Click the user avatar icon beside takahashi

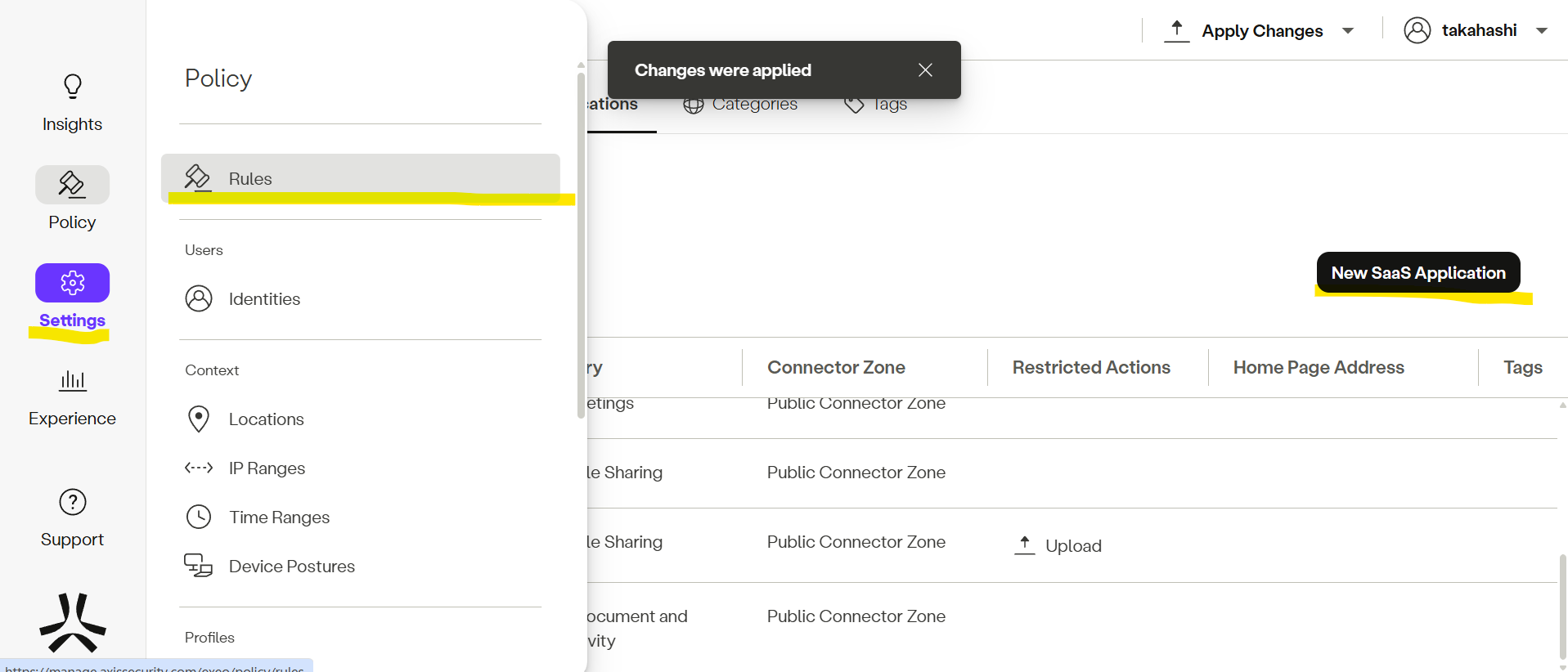point(1417,30)
